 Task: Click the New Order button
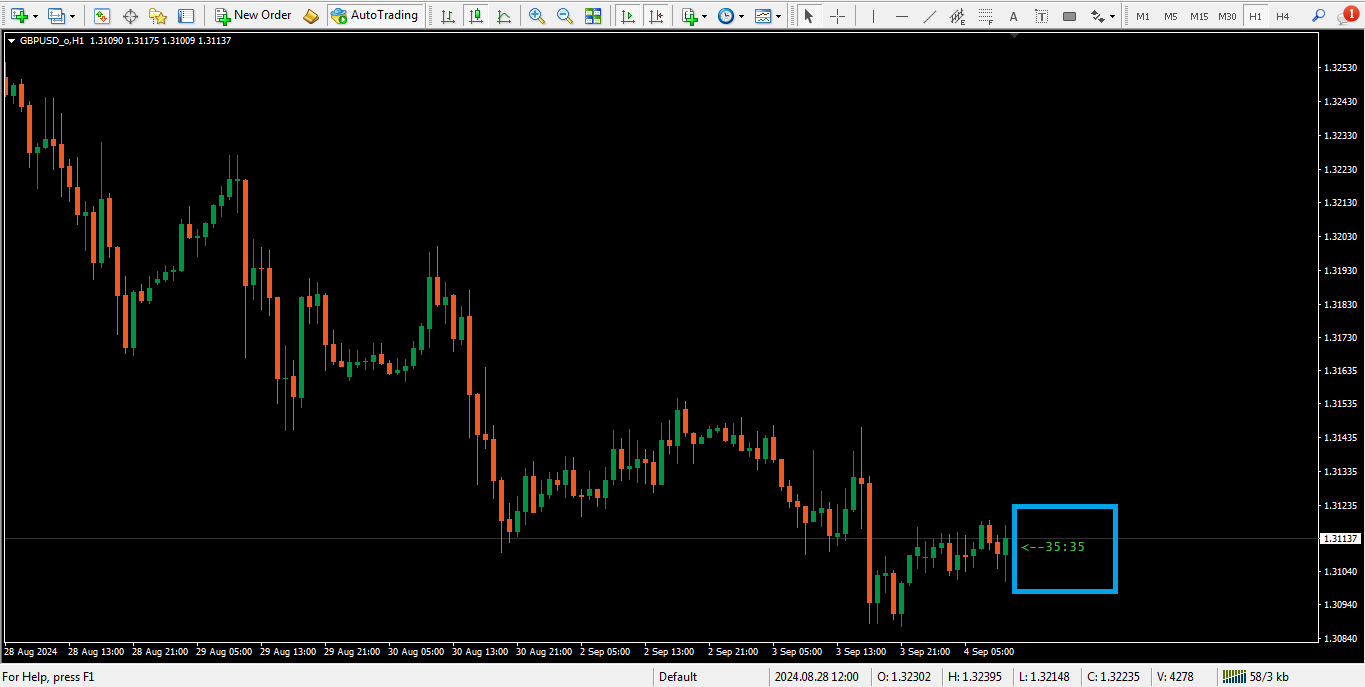point(253,16)
